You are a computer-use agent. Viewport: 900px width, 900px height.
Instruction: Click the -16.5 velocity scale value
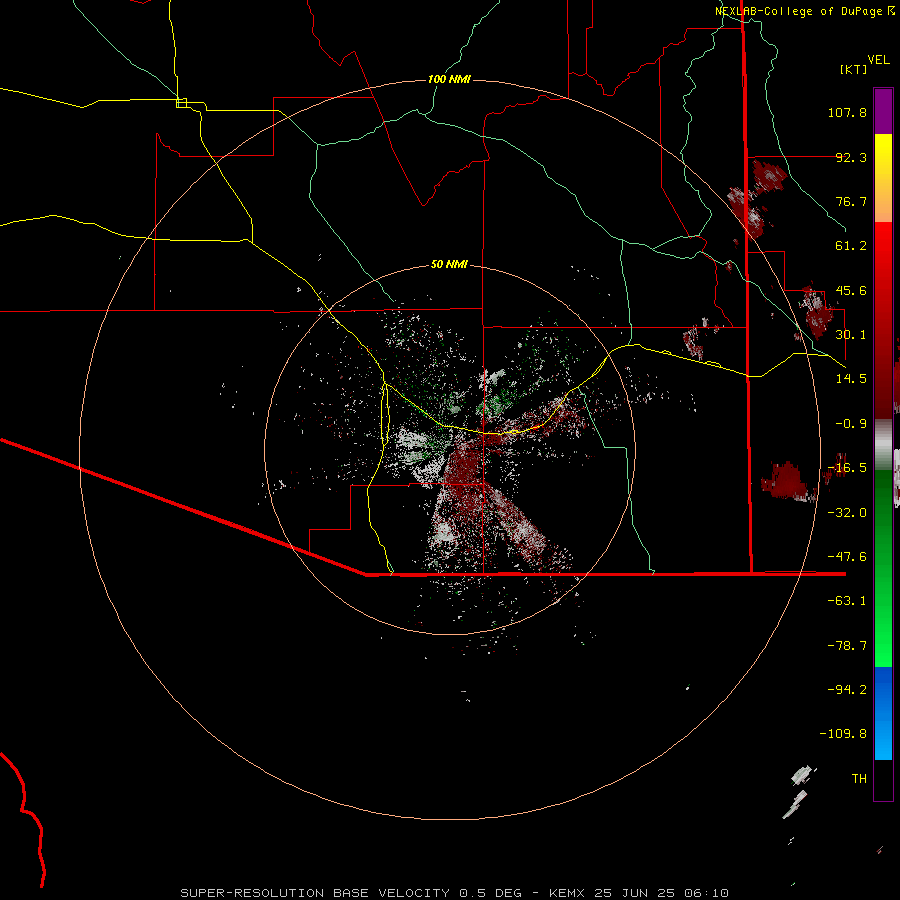[847, 468]
